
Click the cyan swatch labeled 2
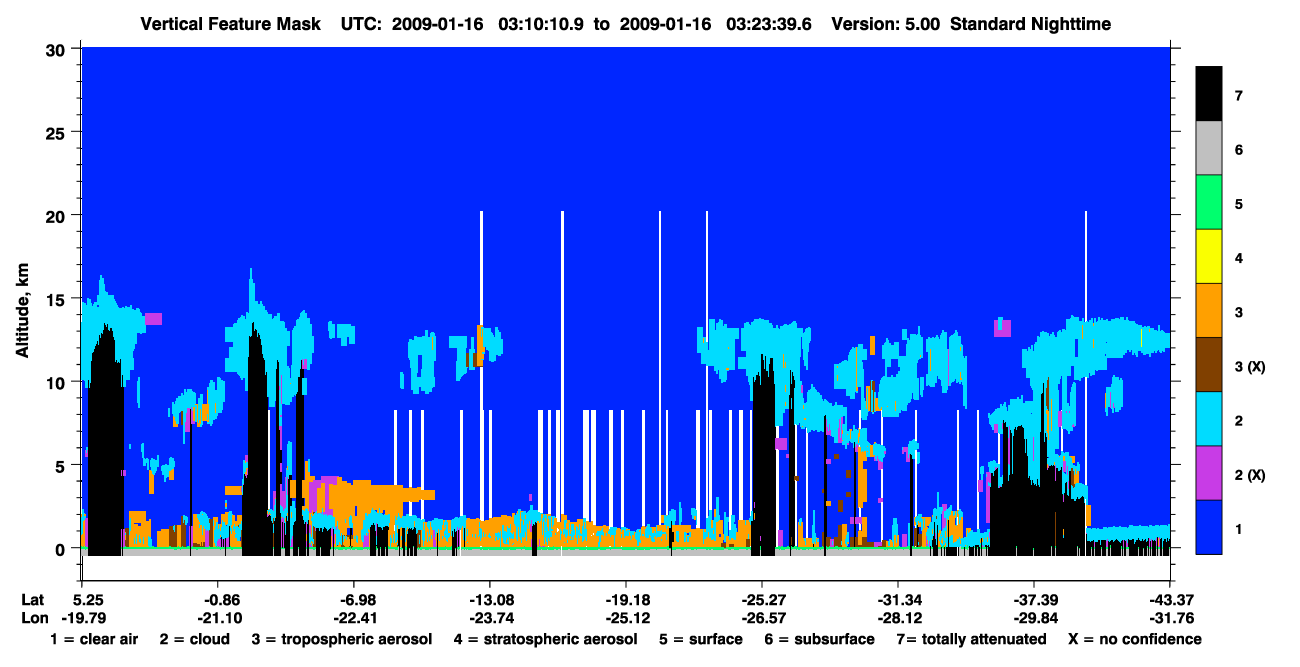(1209, 419)
